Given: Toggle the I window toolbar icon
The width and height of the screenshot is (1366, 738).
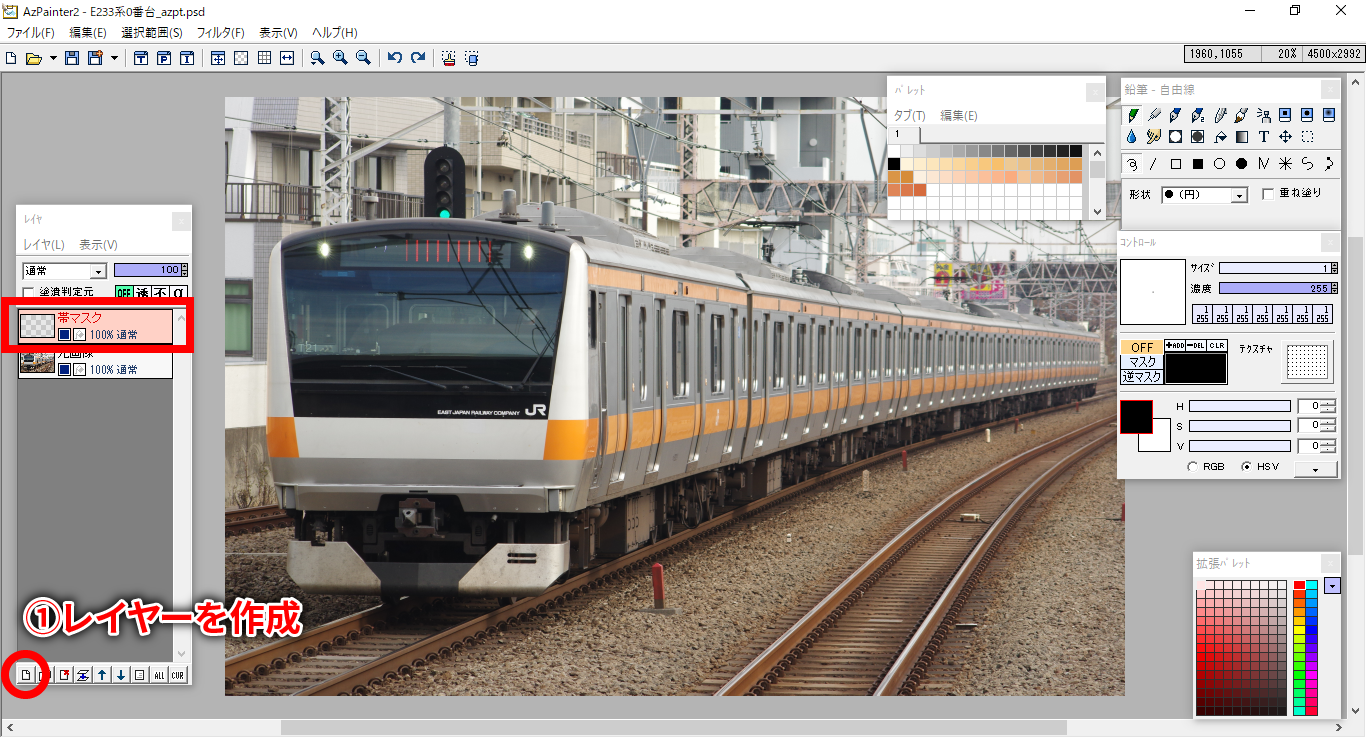Looking at the screenshot, I should (x=187, y=59).
